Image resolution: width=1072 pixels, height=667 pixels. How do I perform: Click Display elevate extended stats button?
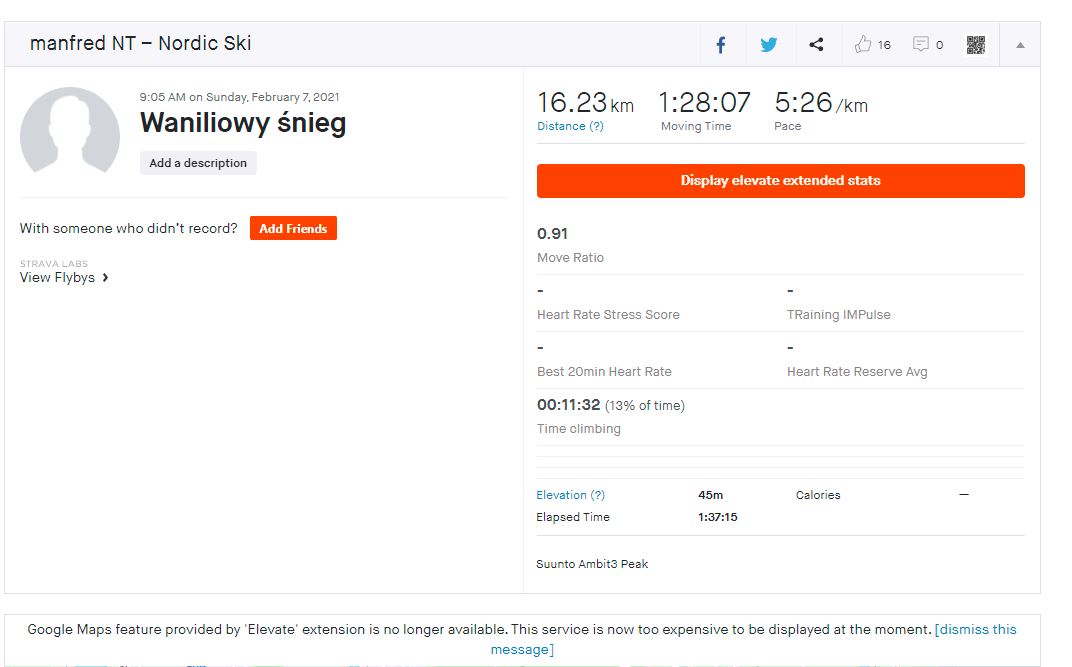pyautogui.click(x=780, y=181)
